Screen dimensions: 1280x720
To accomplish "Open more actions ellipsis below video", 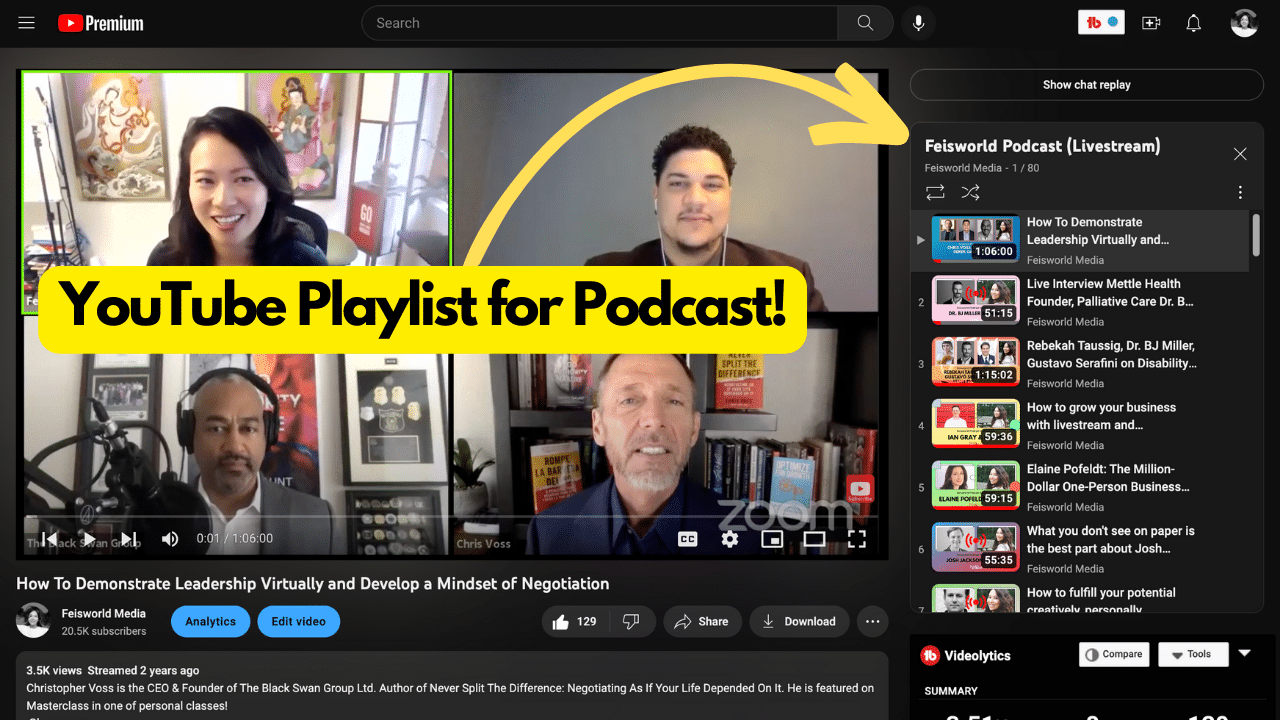I will coord(872,621).
